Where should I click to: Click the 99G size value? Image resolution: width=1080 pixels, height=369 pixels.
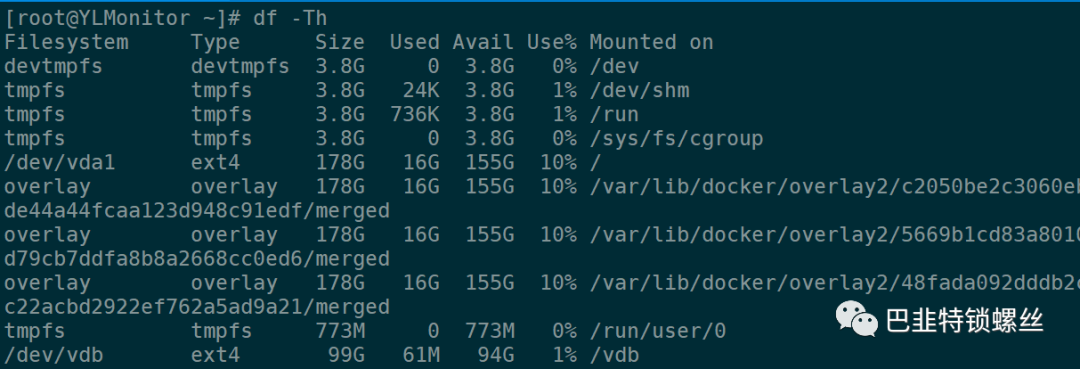point(346,355)
